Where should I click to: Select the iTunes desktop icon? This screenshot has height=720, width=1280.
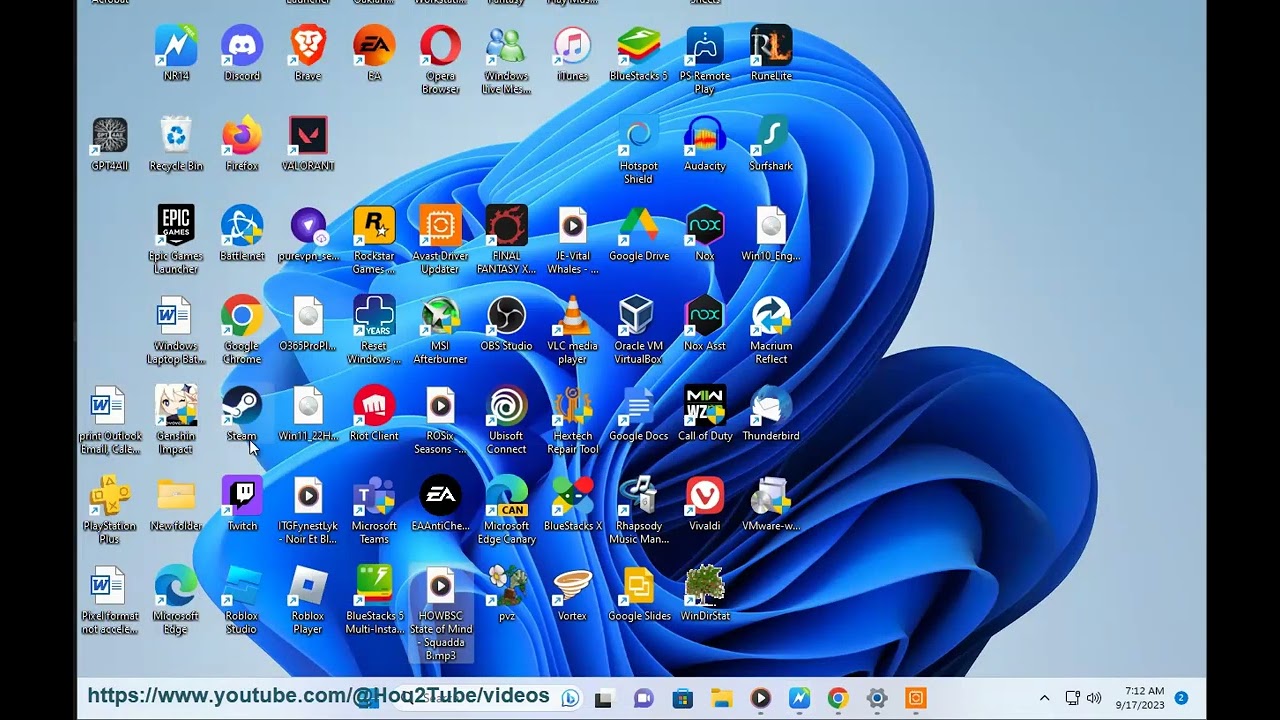tap(572, 54)
